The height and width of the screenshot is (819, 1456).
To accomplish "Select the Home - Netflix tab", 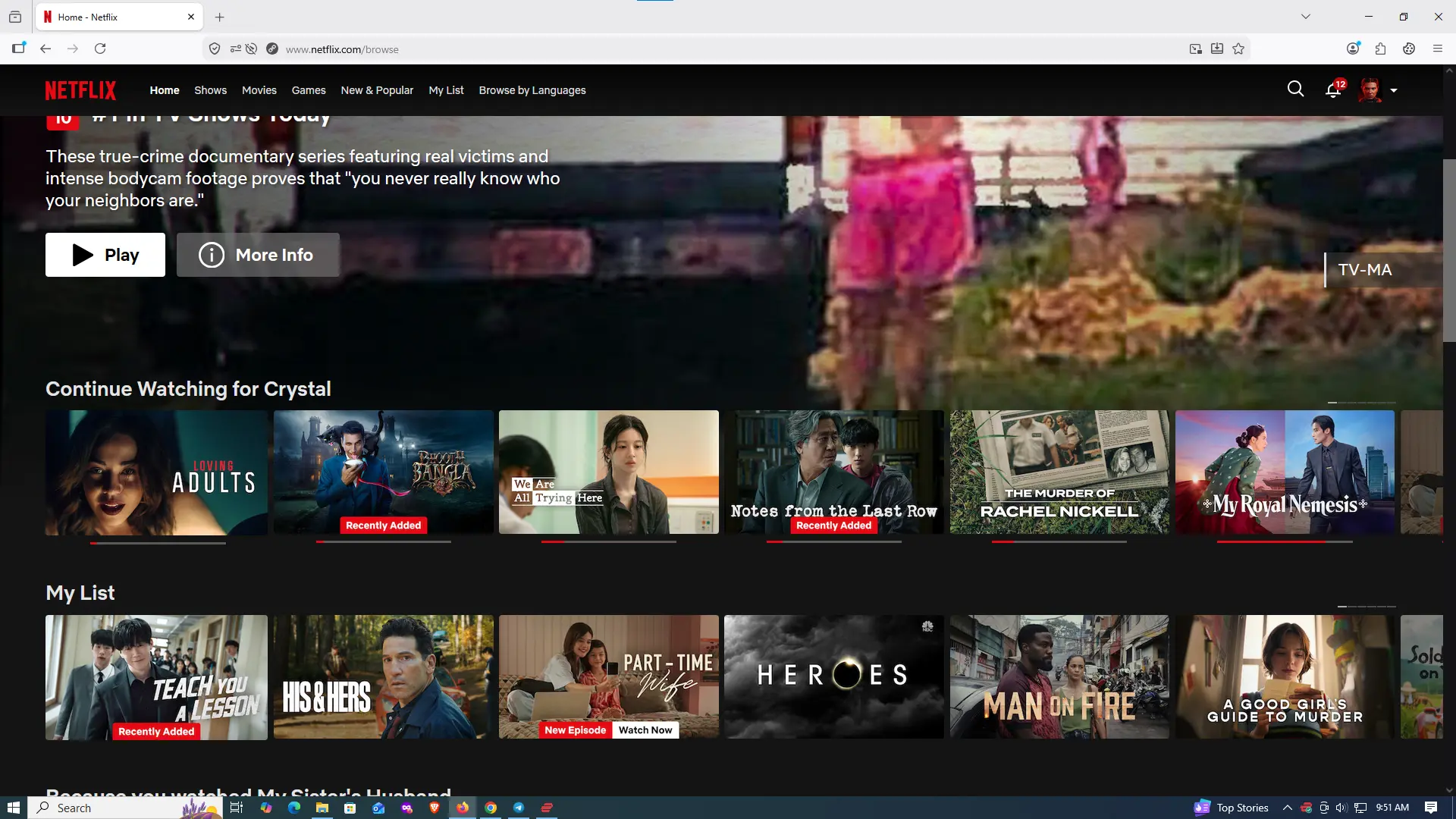I will 119,17.
